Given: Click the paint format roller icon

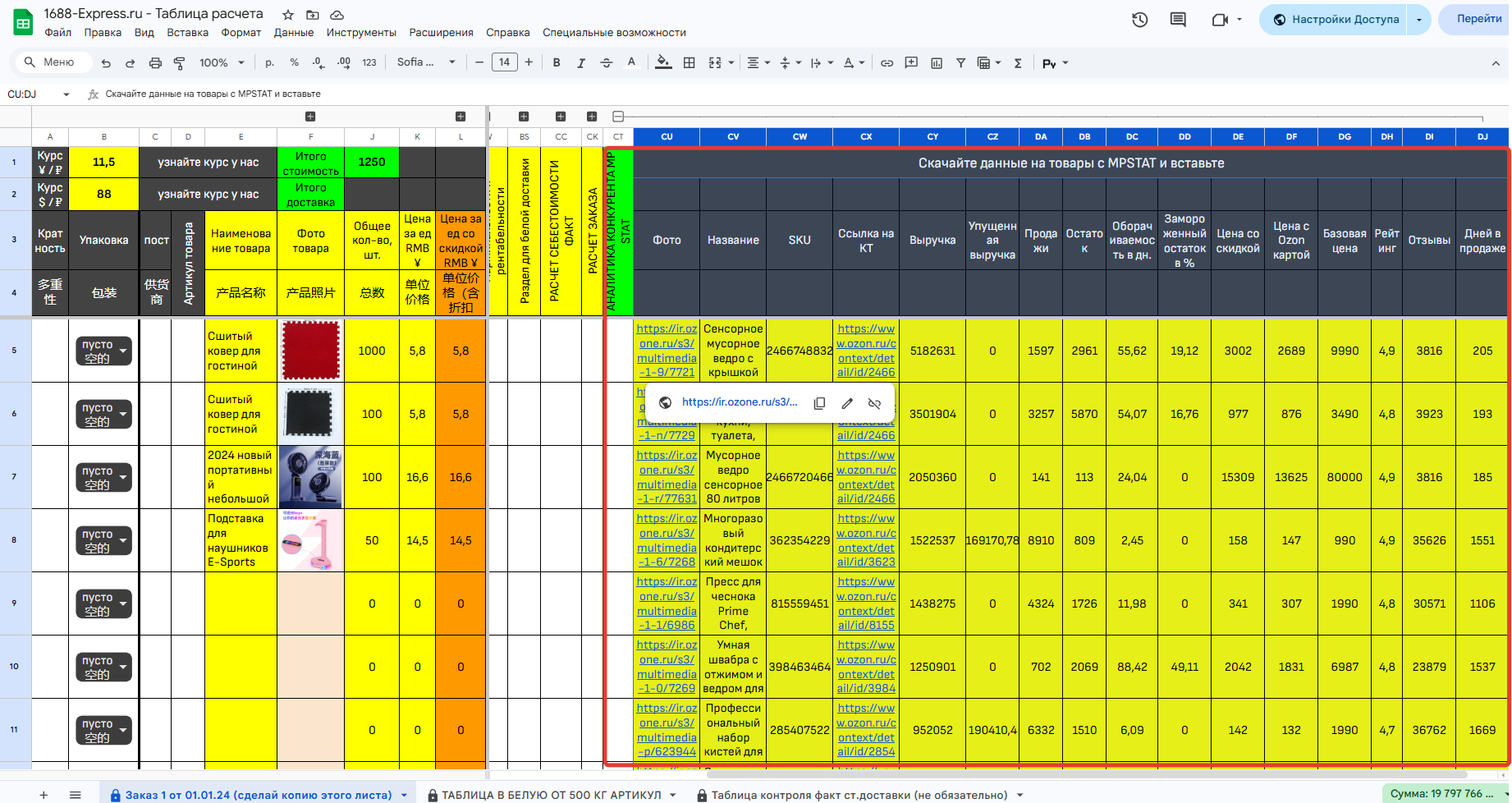Looking at the screenshot, I should (180, 63).
